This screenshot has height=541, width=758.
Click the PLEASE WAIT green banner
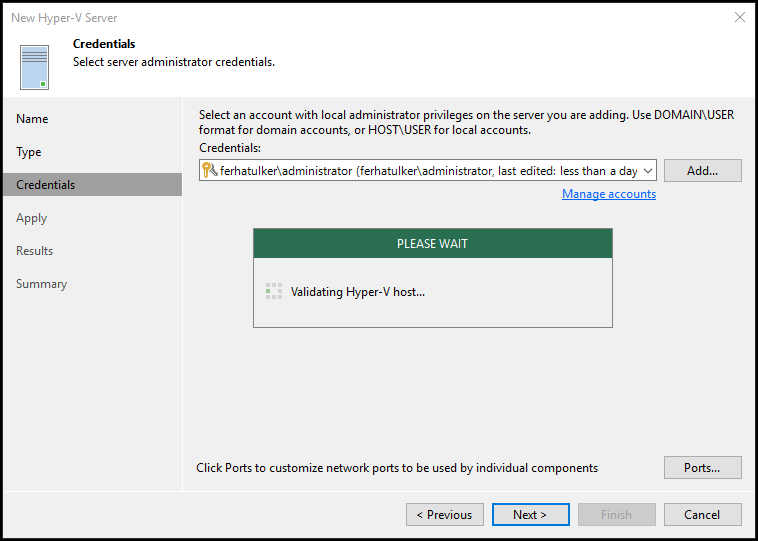[x=433, y=243]
